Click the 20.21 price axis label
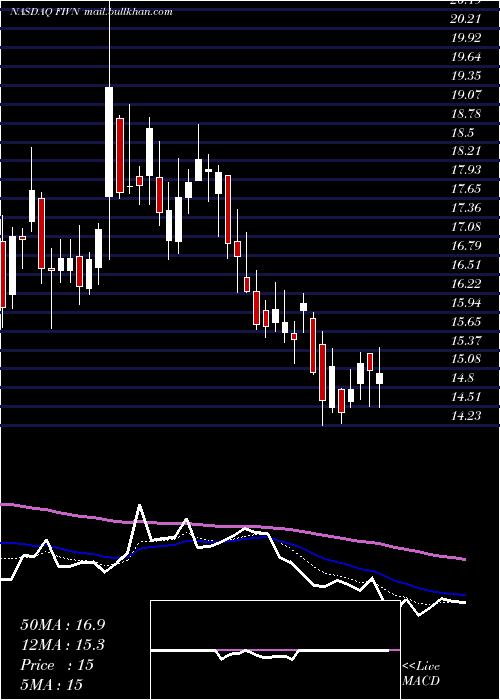 [x=466, y=19]
